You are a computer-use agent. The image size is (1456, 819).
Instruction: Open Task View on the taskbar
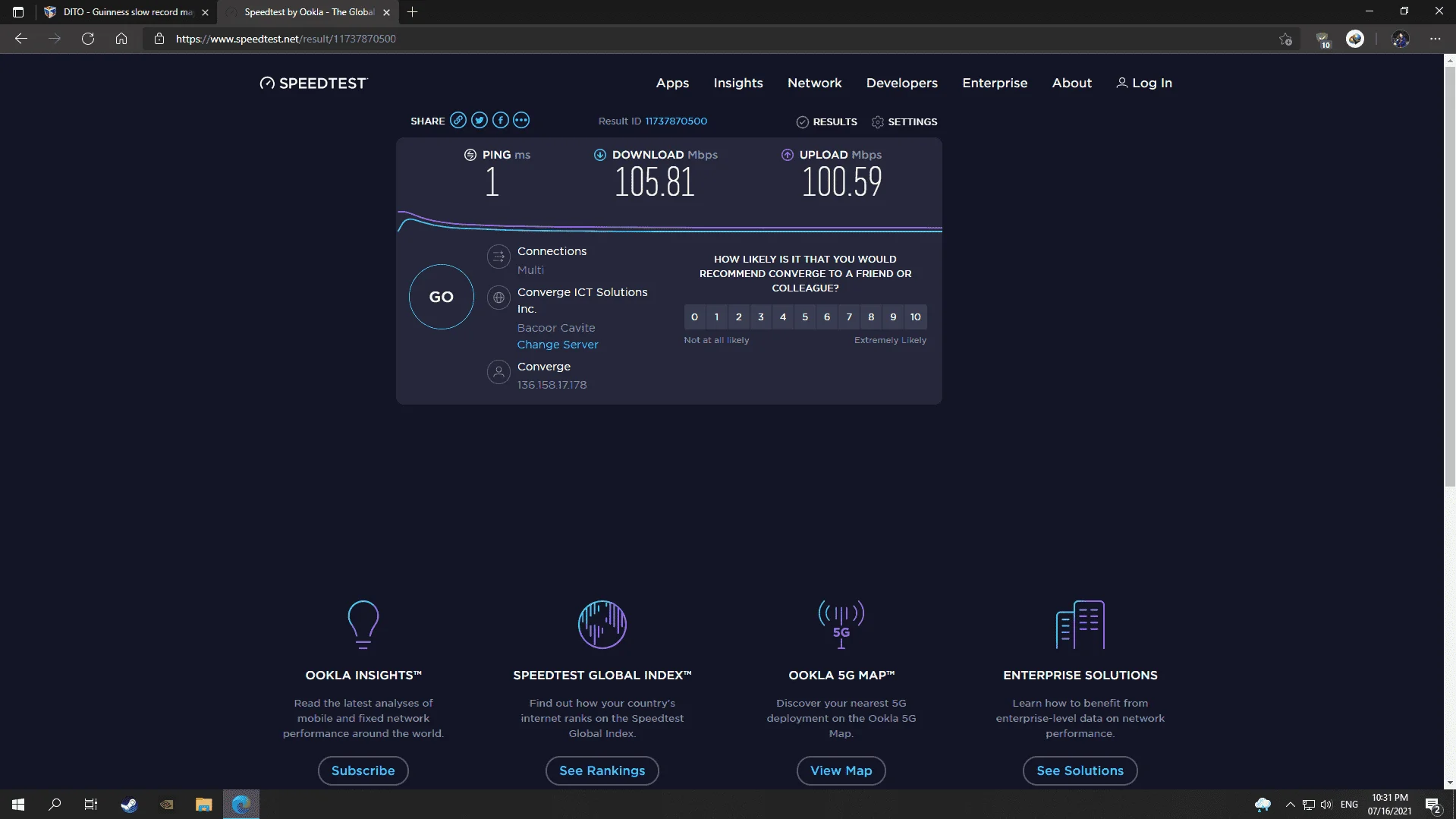(x=91, y=805)
